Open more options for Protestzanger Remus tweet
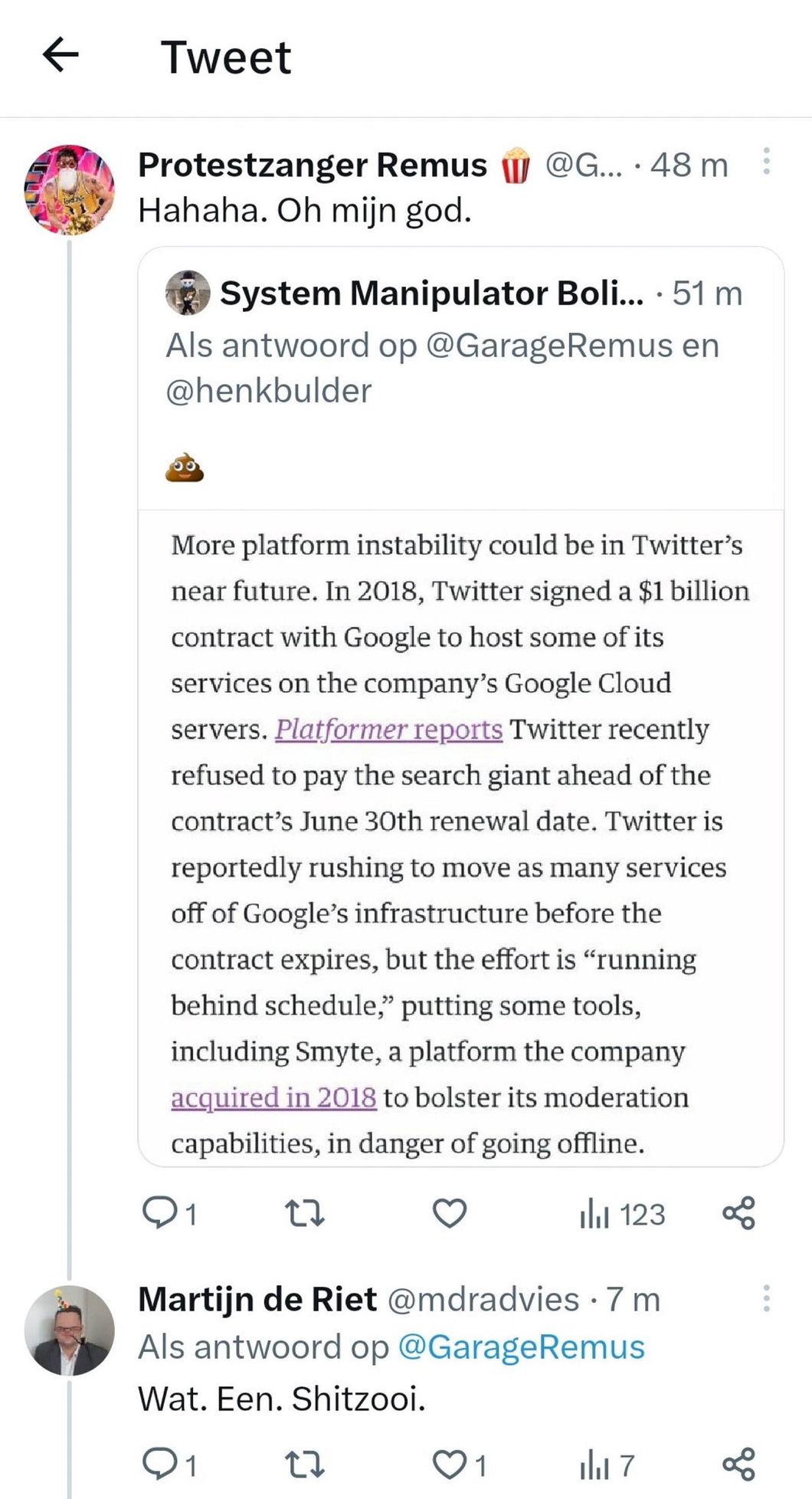This screenshot has height=1499, width=812. coord(766,162)
